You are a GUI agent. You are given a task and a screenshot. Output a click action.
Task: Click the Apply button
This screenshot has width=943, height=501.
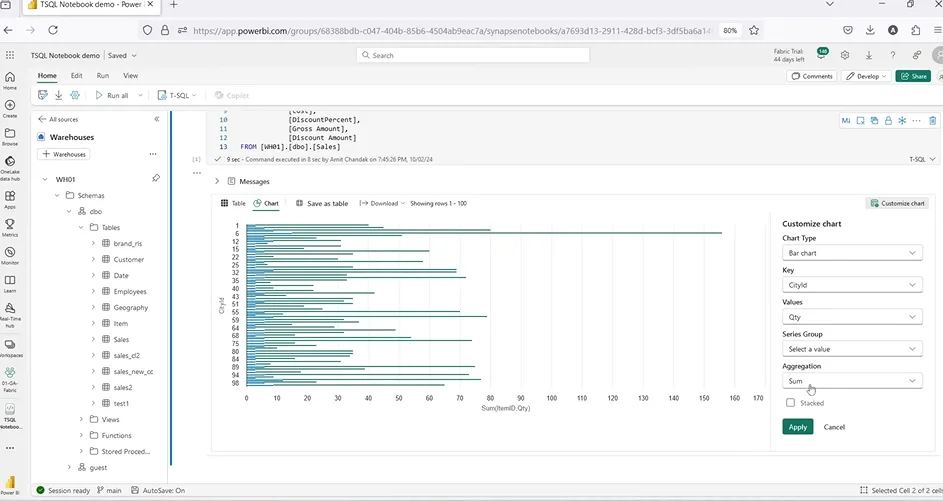(x=797, y=426)
